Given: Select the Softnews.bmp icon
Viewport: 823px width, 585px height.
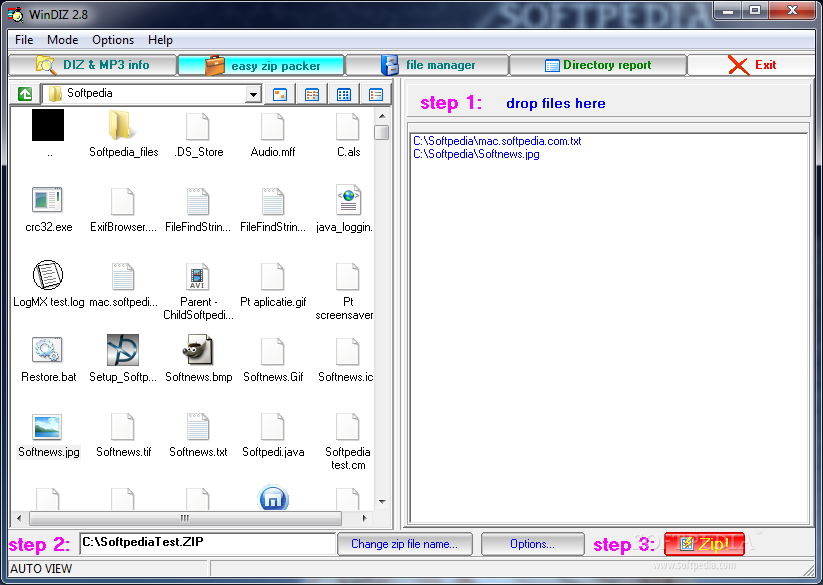Looking at the screenshot, I should [198, 350].
